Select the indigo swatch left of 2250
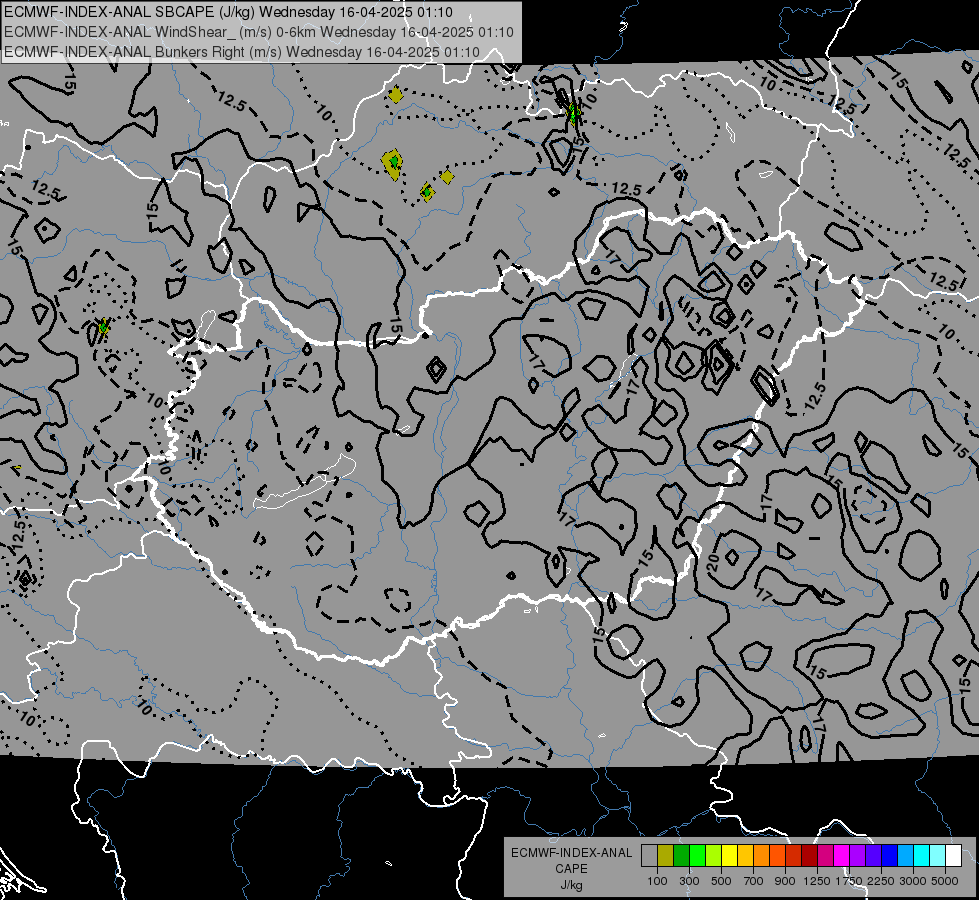 873,856
